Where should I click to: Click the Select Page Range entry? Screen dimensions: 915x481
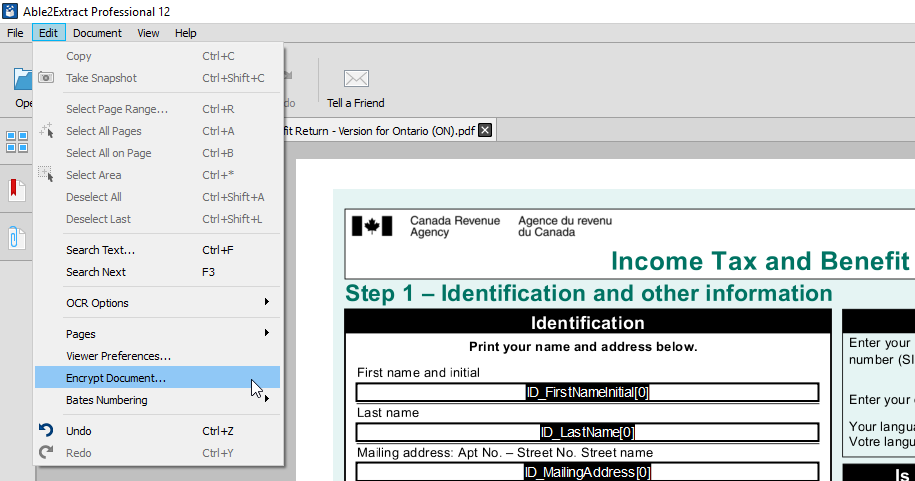(158, 109)
